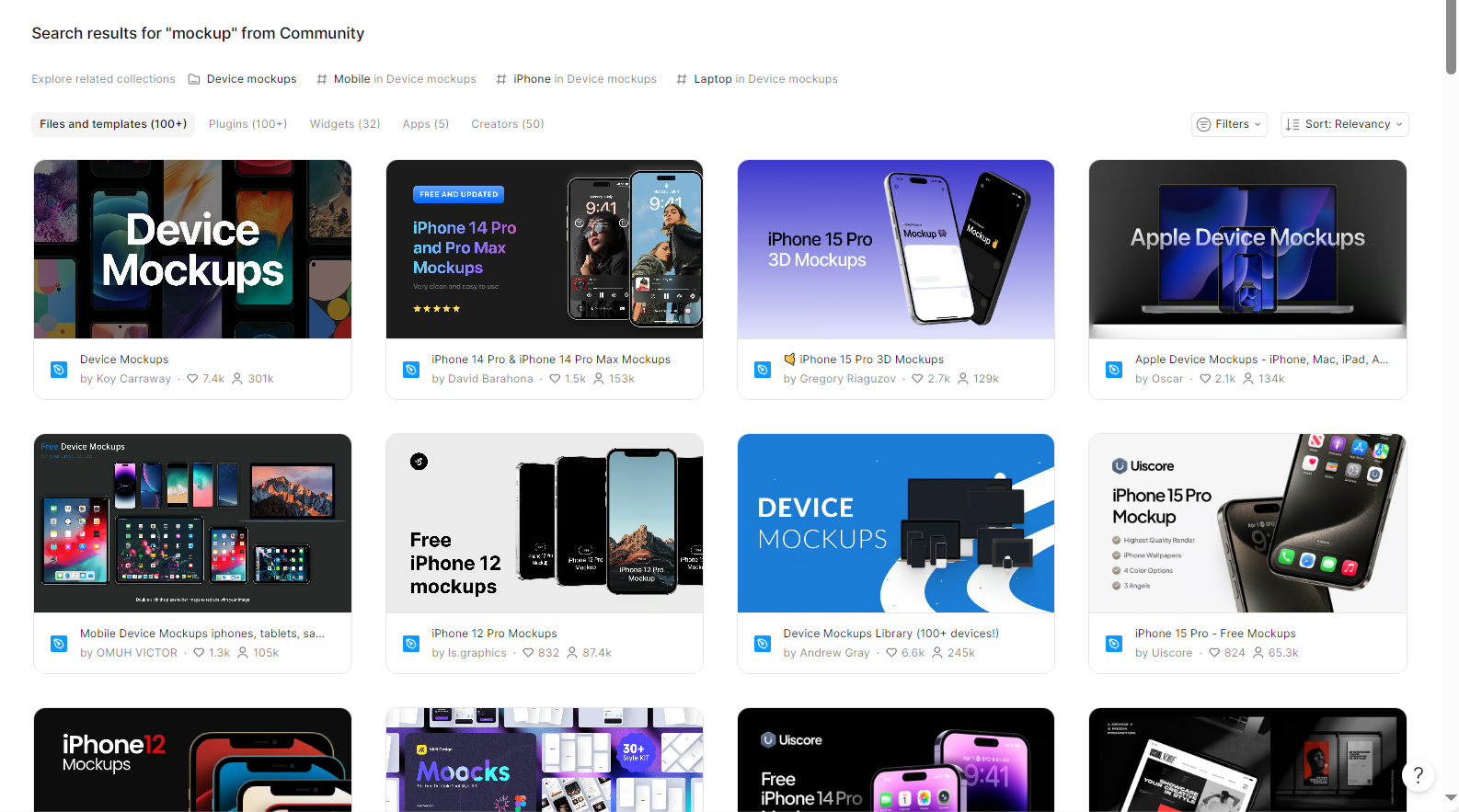
Task: Click the file icon beside Mobile Device Mockups iphones
Action: point(59,644)
